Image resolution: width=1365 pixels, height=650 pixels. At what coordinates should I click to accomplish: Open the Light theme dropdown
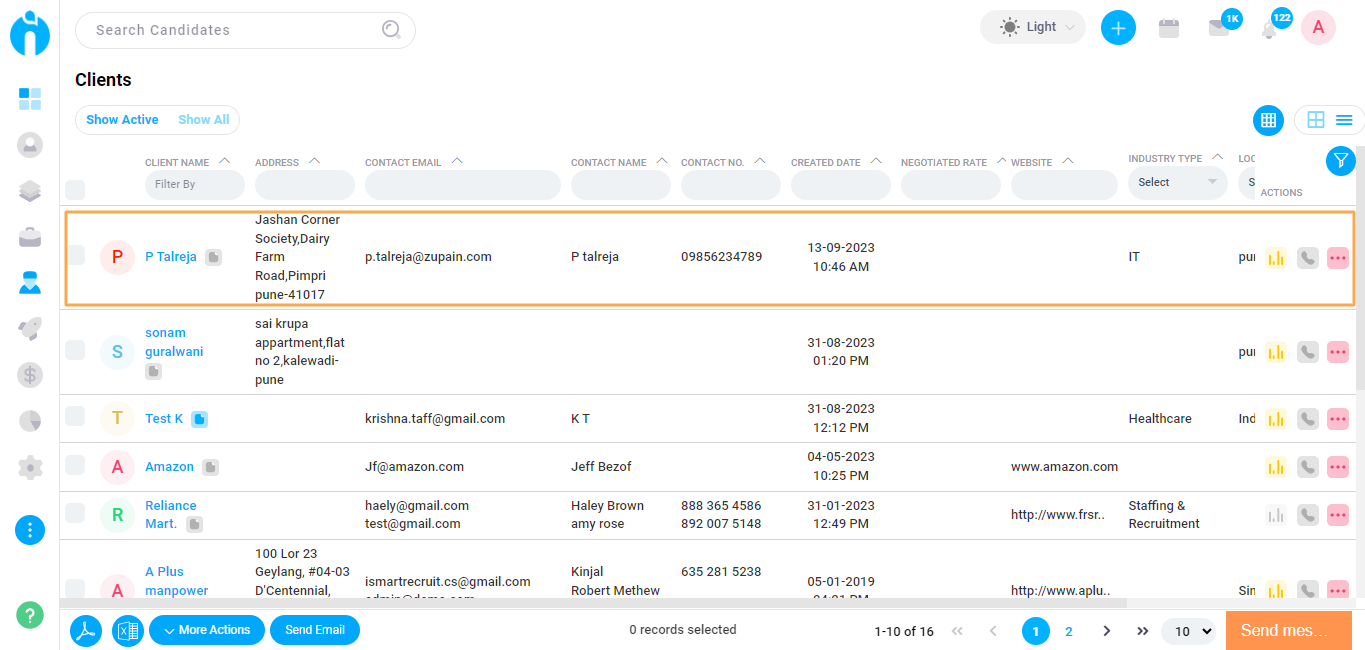tap(1033, 27)
